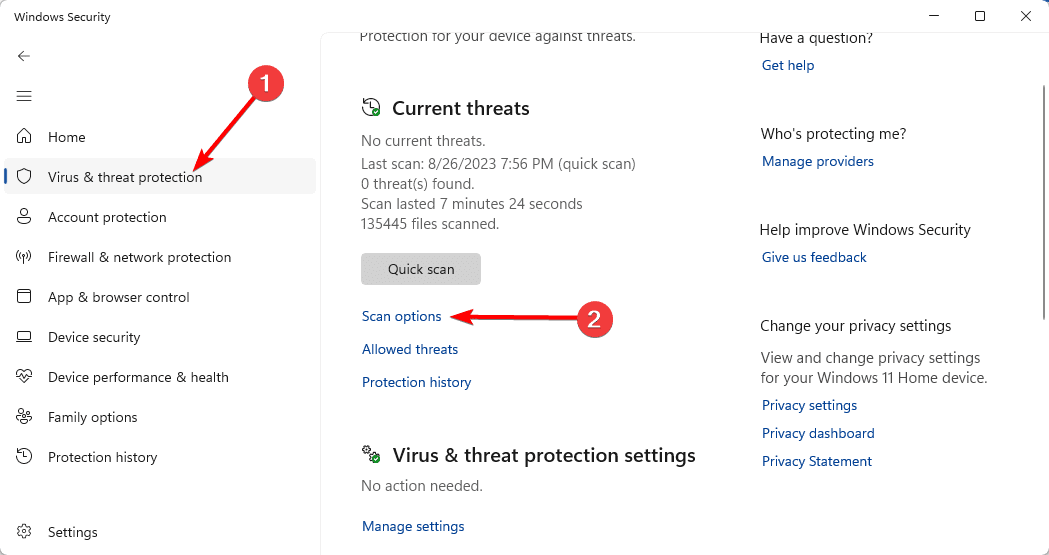
Task: Open Account protection section
Action: (160, 217)
